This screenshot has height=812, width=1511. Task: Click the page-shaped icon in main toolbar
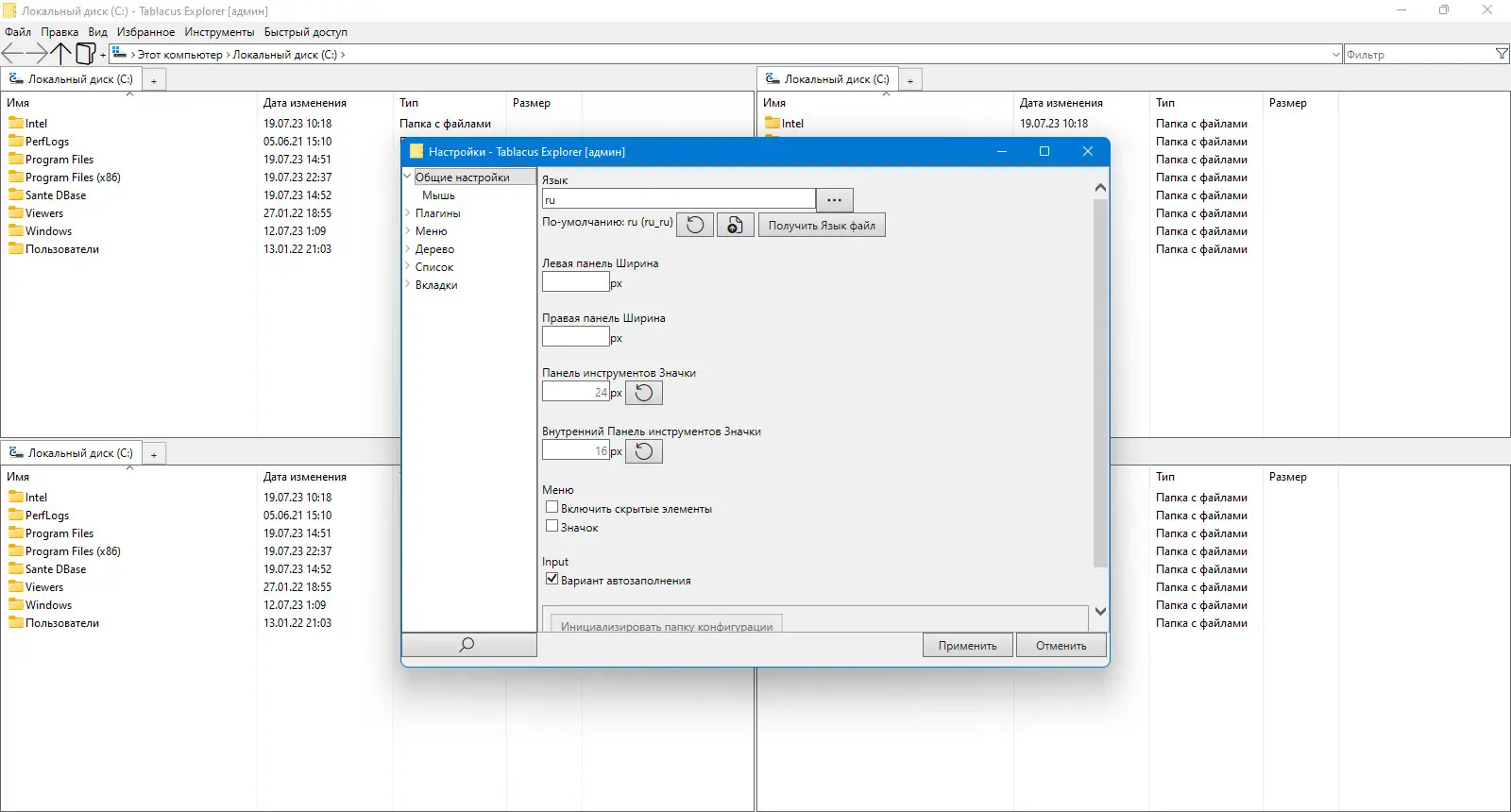85,54
